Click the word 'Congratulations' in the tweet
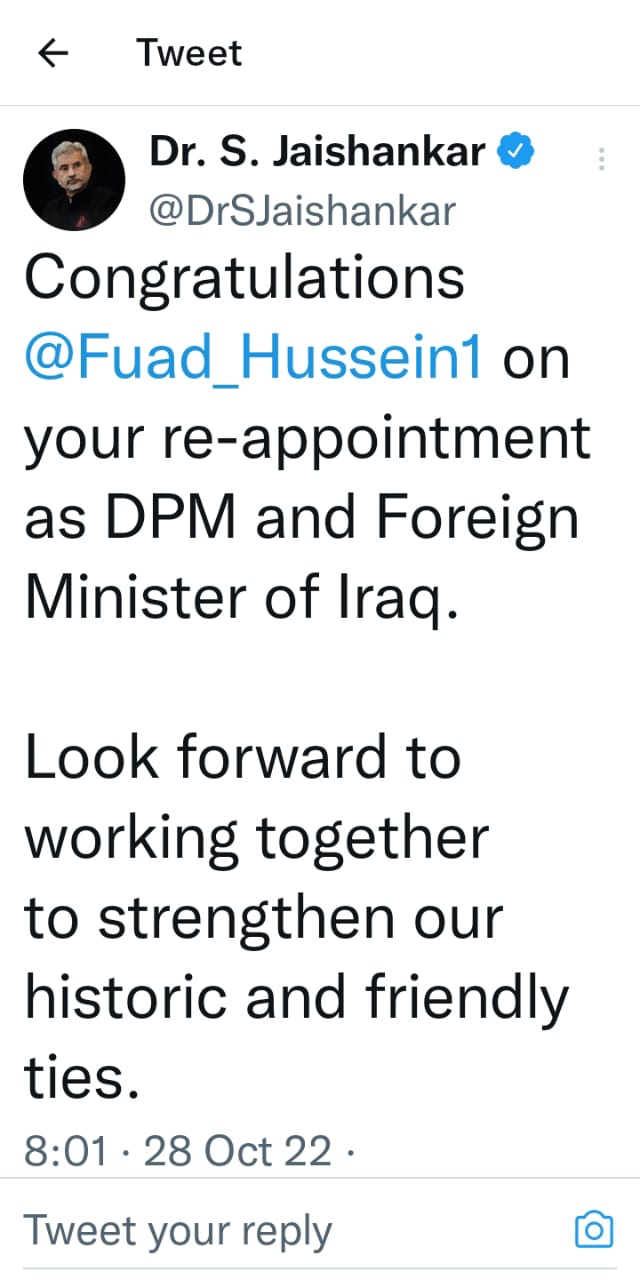This screenshot has width=640, height=1280. pos(244,279)
